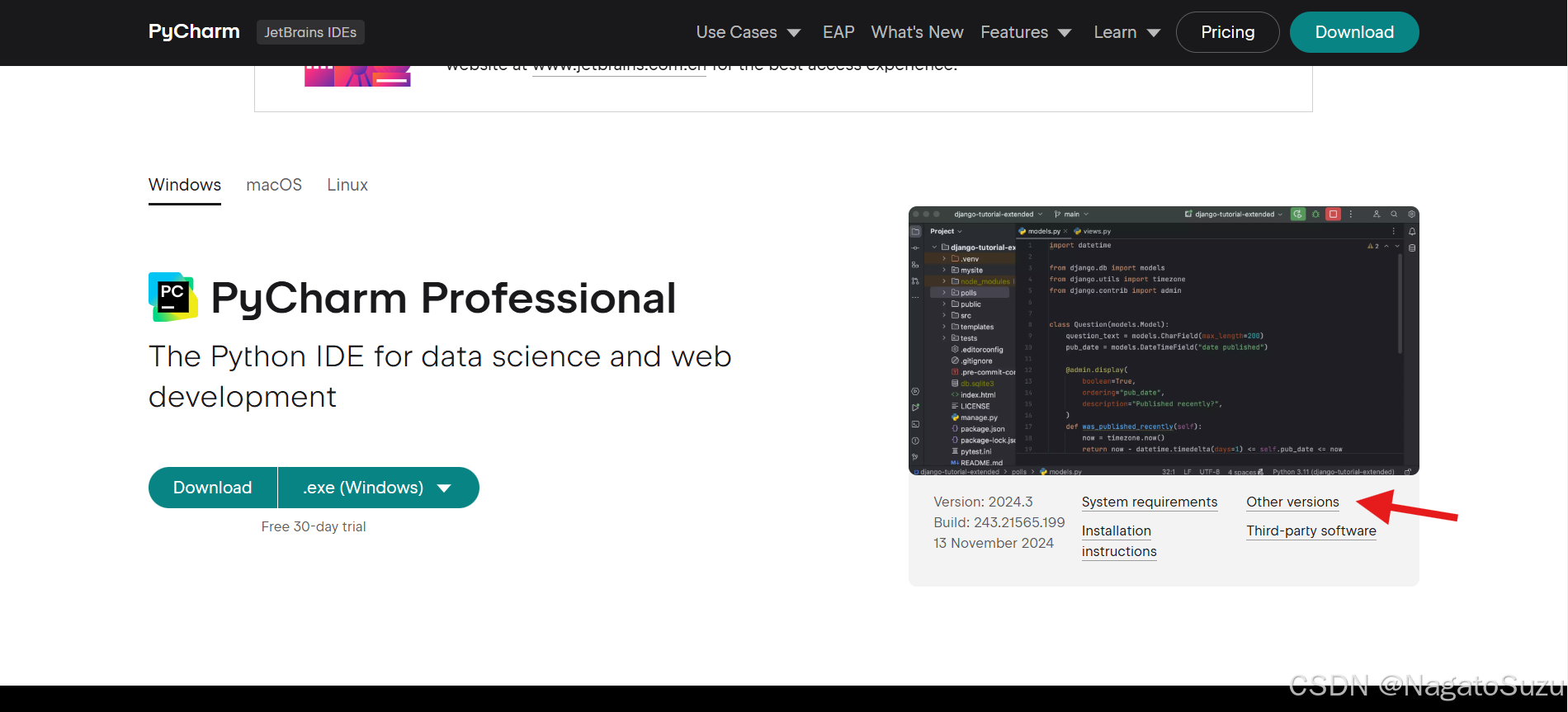Click the horizontal ellipsis icon in the IDE preview sidebar

(915, 297)
